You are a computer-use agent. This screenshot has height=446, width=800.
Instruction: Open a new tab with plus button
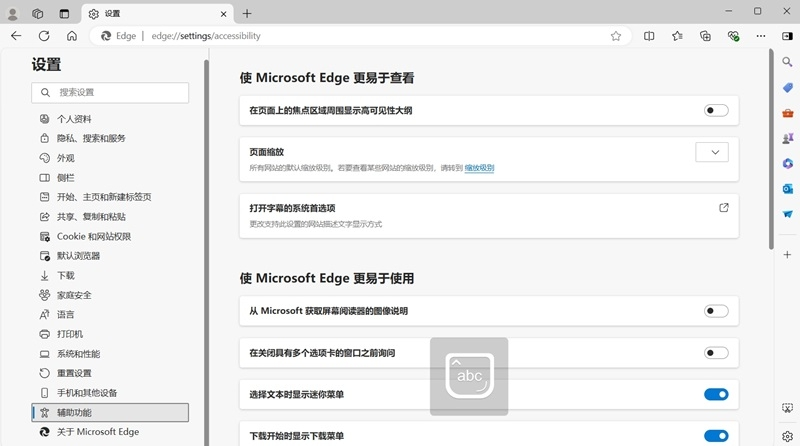(x=247, y=14)
